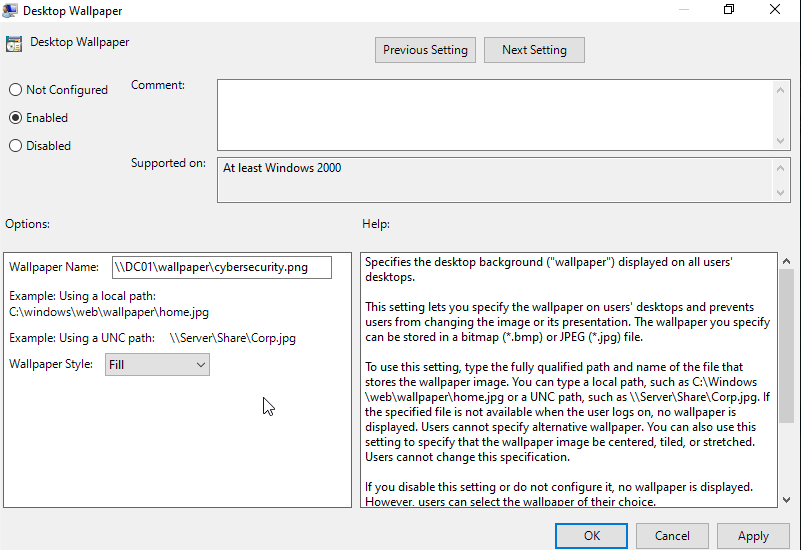Click Supported on box scroll down arrow
This screenshot has height=550, width=801.
tap(780, 193)
